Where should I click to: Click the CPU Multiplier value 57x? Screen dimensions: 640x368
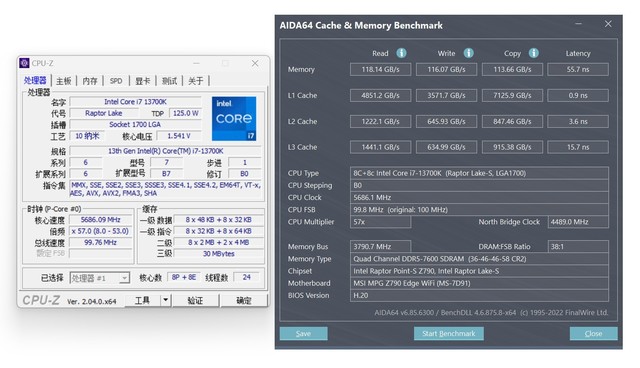[x=380, y=222]
